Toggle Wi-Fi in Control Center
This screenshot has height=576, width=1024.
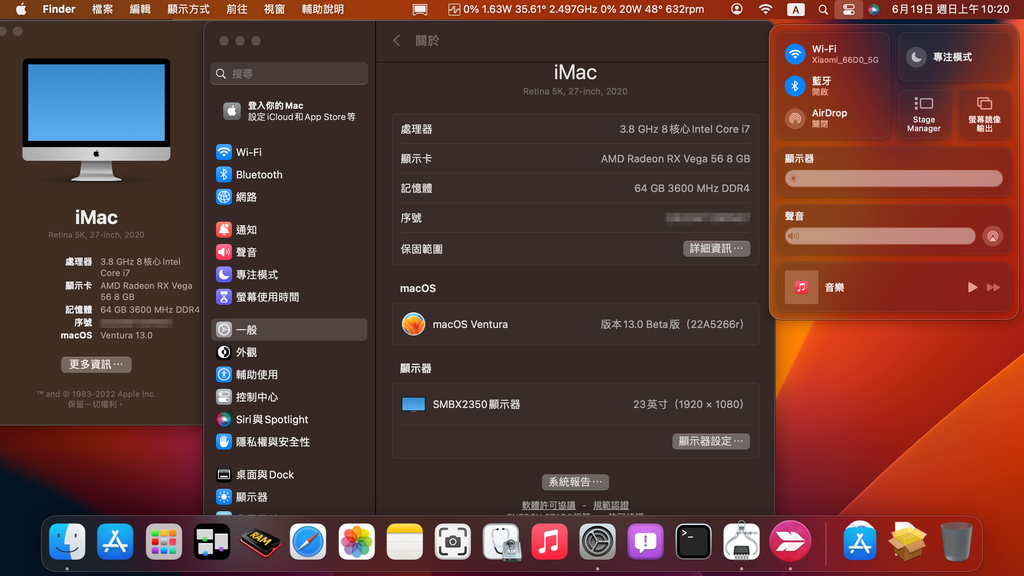click(x=795, y=54)
